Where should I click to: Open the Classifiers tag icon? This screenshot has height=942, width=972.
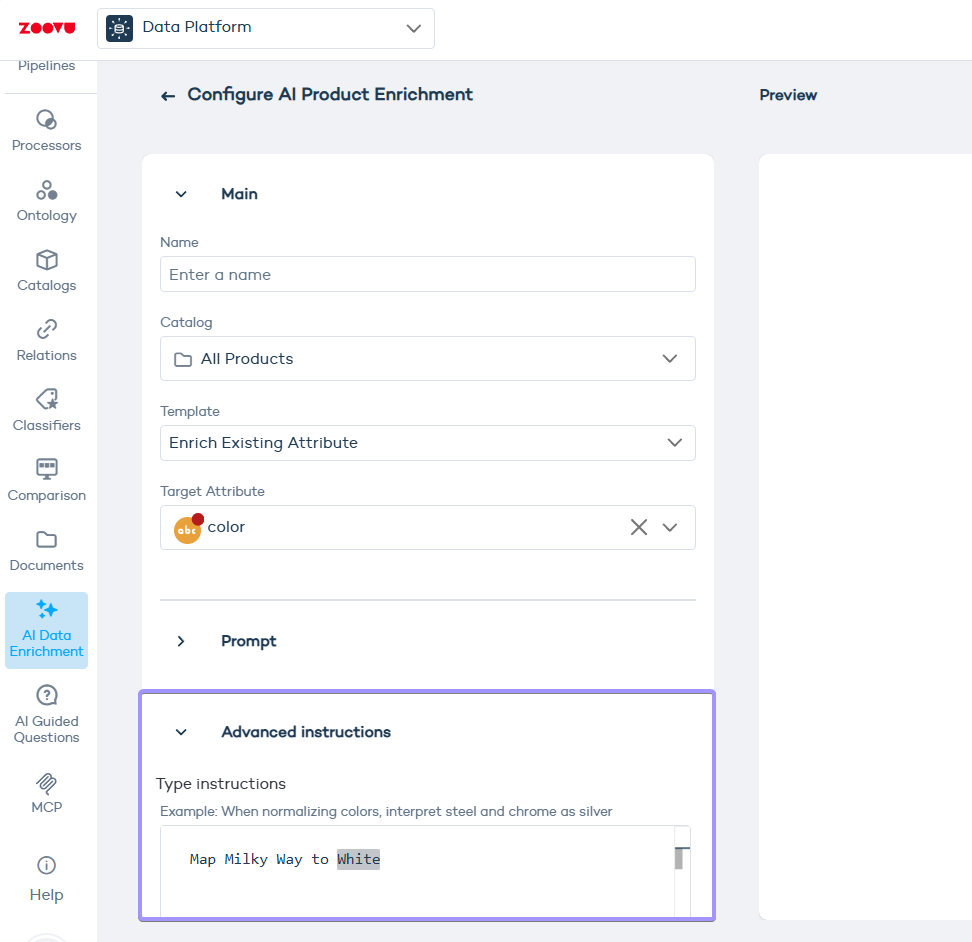[46, 399]
